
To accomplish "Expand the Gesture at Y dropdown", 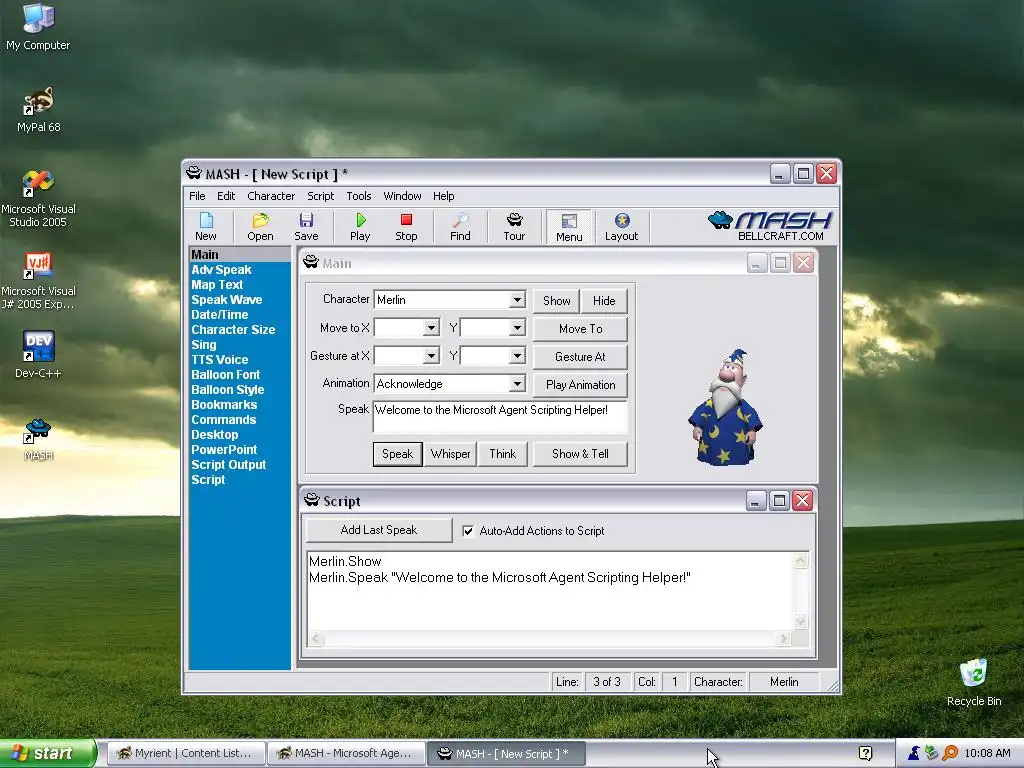I will 517,356.
